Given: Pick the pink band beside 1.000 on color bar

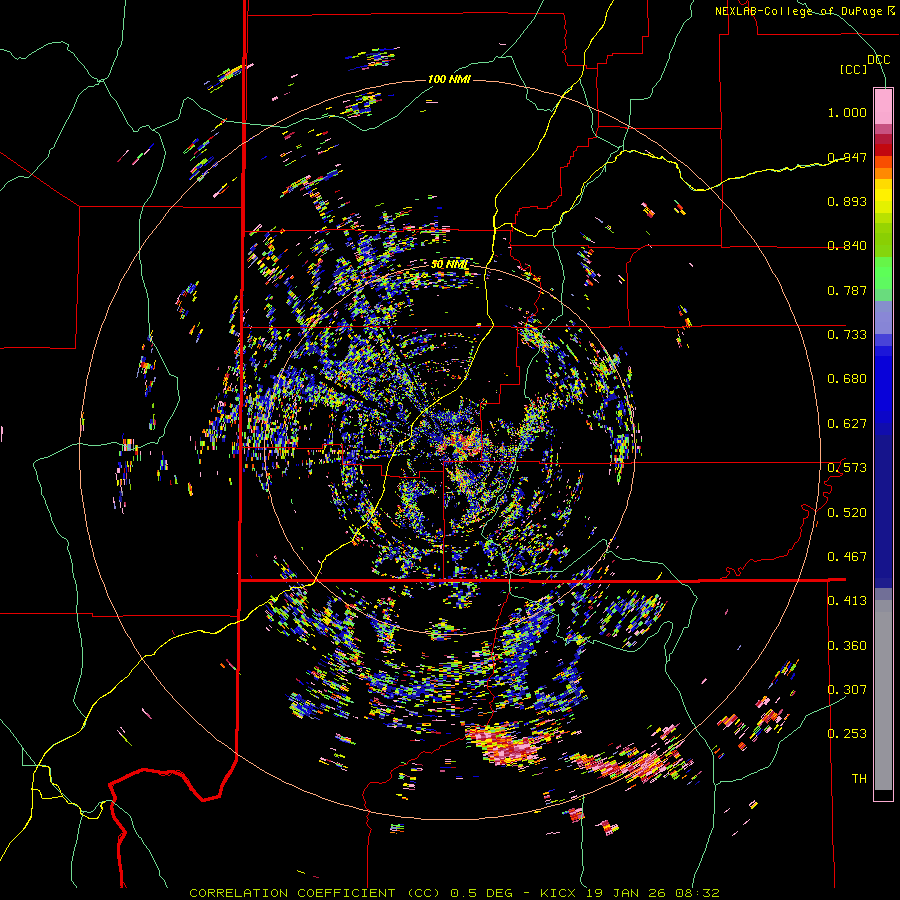Looking at the screenshot, I should click(883, 107).
